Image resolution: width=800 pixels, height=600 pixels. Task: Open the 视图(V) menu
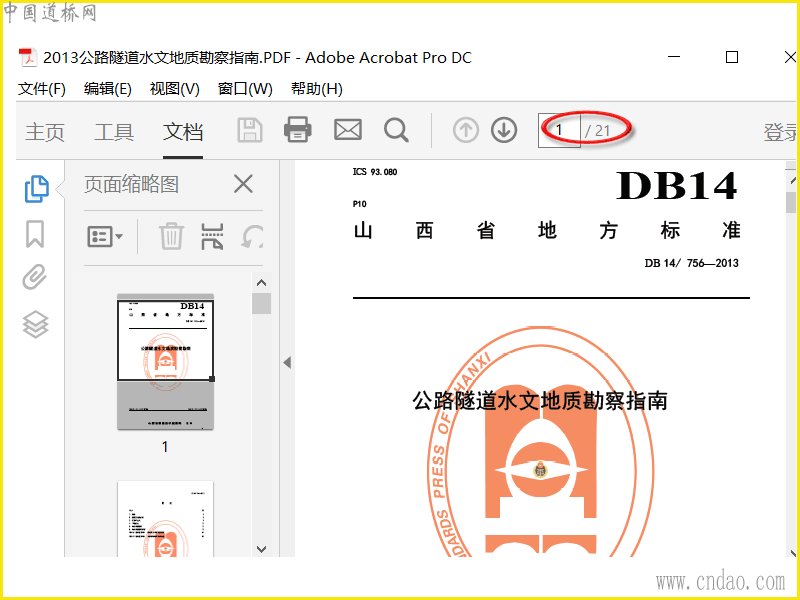(x=174, y=89)
